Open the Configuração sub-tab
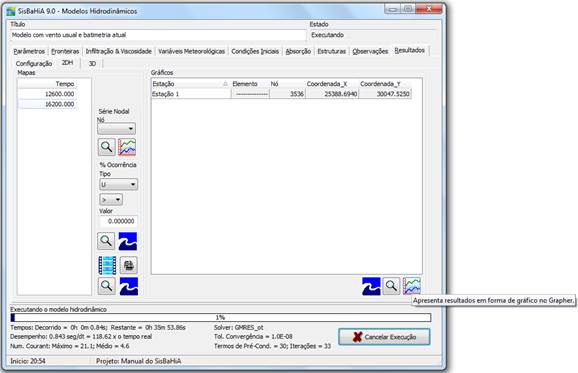The width and height of the screenshot is (578, 373). pos(34,64)
